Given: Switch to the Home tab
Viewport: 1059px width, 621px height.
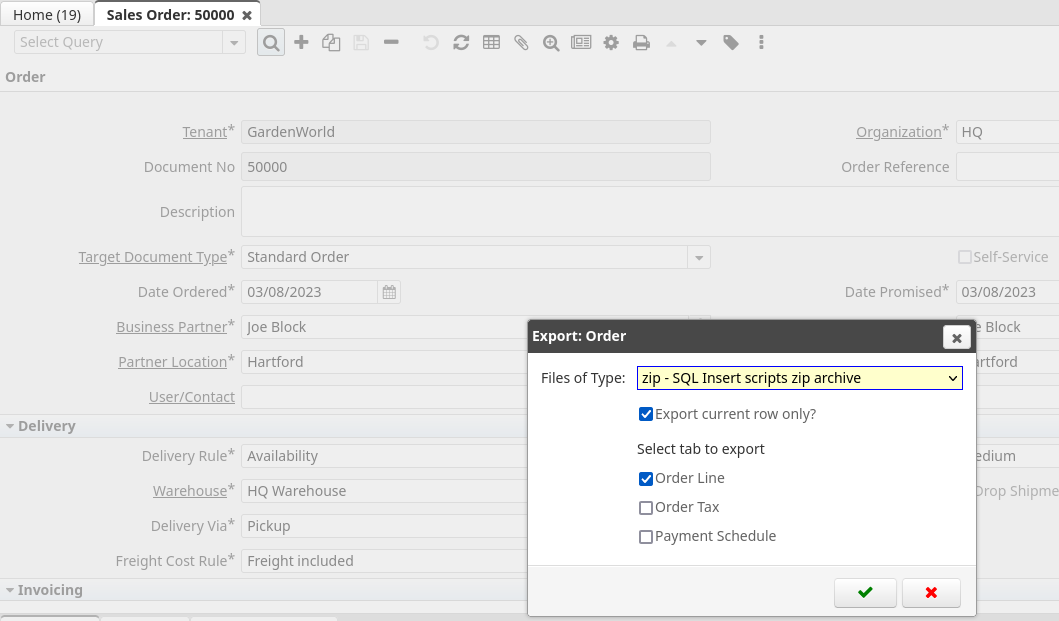Looking at the screenshot, I should click(x=46, y=14).
